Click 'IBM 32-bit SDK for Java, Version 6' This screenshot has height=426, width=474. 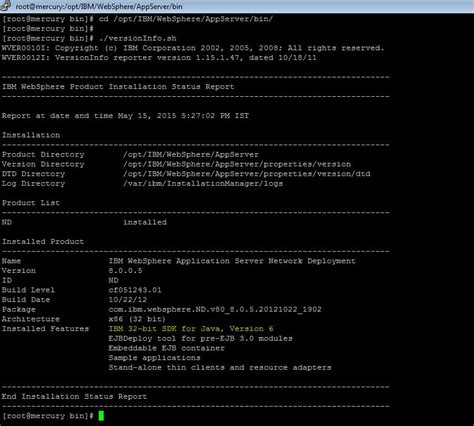(x=191, y=328)
